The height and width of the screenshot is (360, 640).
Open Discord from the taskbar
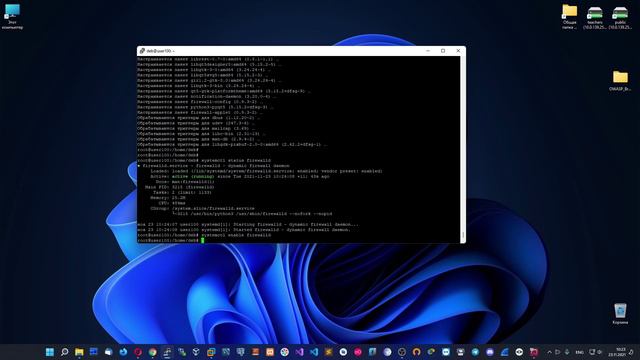click(490, 352)
